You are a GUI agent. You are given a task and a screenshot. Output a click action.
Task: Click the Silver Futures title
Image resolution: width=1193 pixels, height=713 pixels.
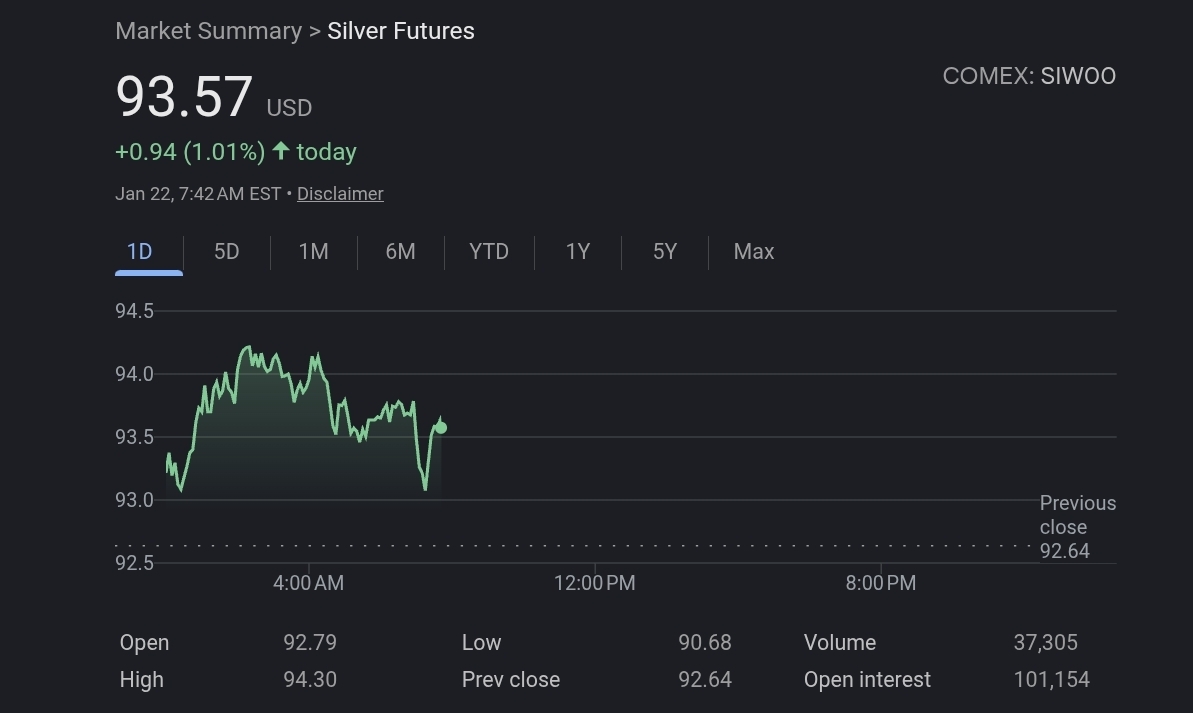tap(401, 31)
